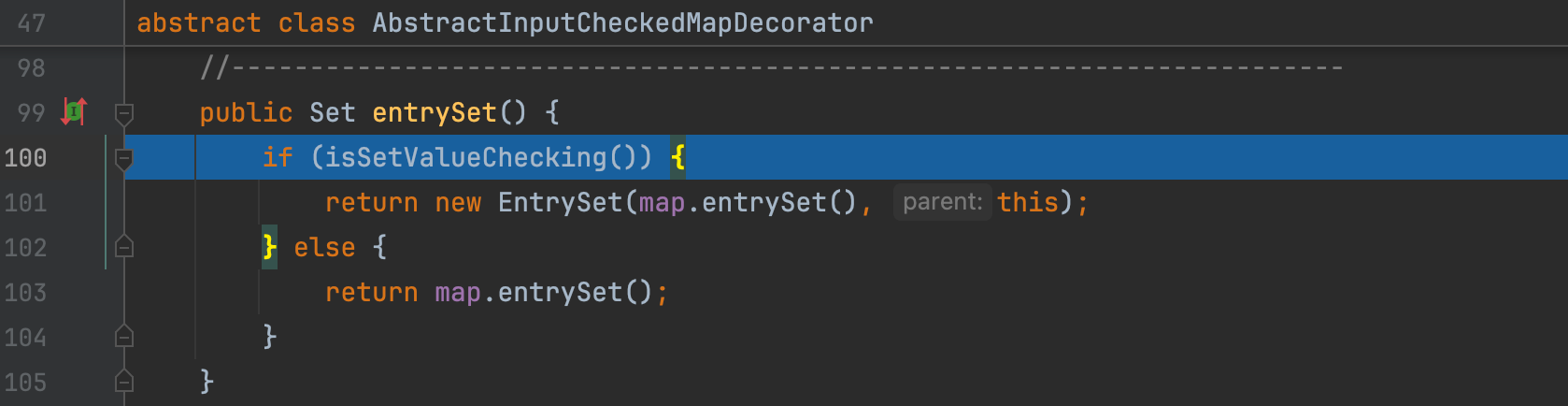1568x406 pixels.
Task: Click the overridden method gutter icon on line 99
Action: [x=74, y=112]
